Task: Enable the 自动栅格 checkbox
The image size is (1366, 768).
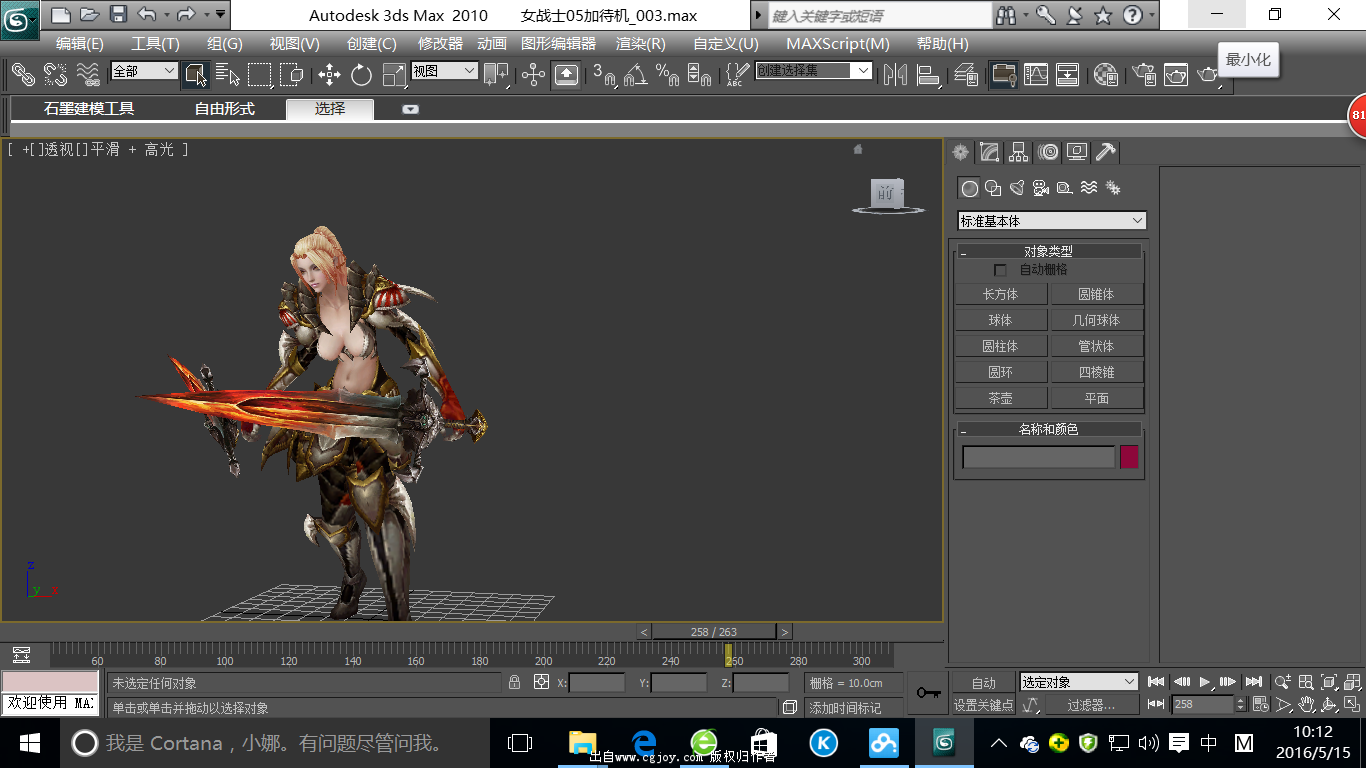Action: [x=1000, y=270]
